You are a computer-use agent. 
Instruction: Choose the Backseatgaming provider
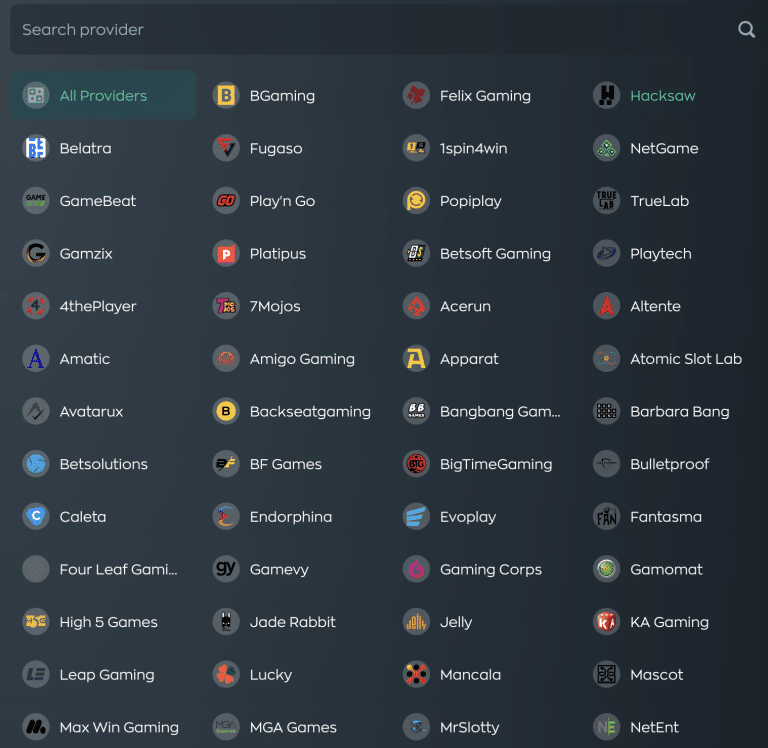pyautogui.click(x=292, y=411)
